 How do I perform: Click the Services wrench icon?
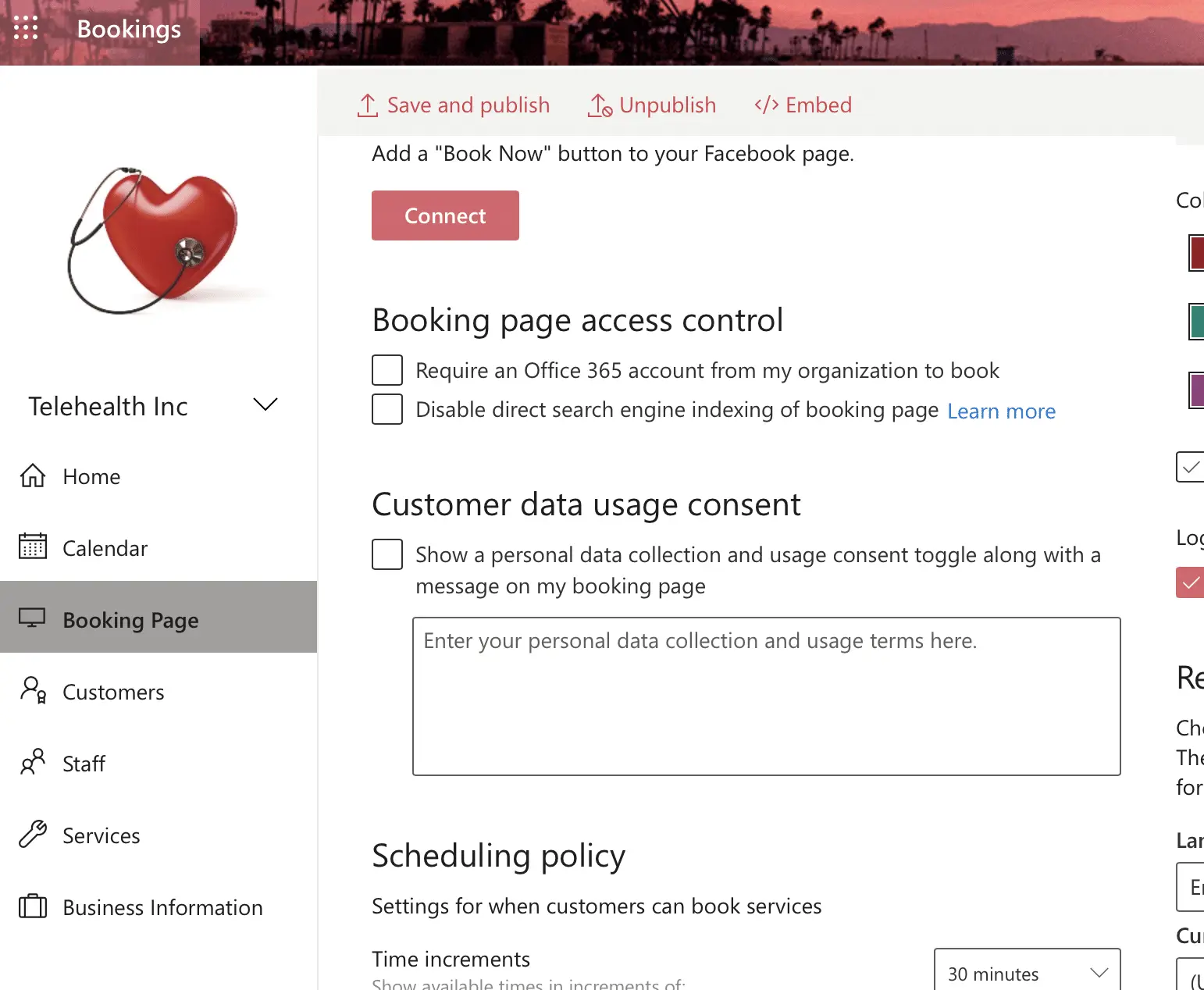coord(33,834)
